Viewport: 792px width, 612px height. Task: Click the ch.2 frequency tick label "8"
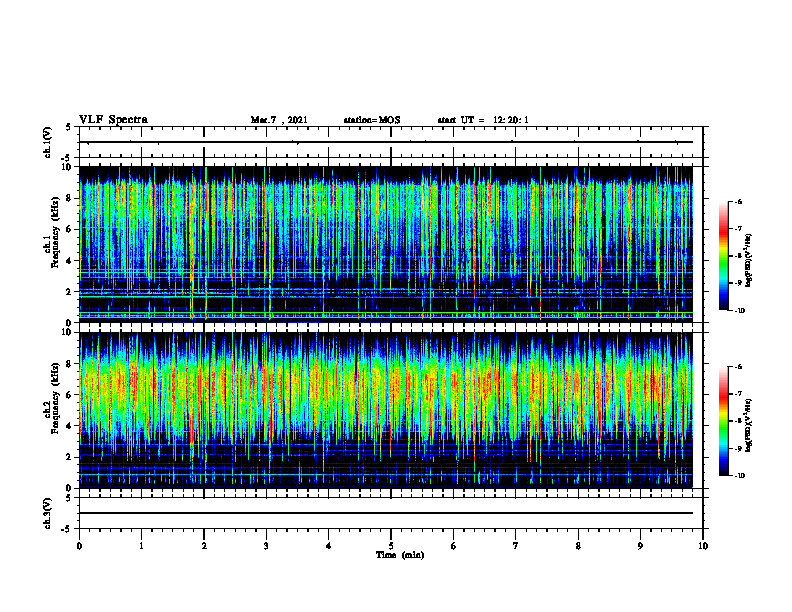pos(69,364)
